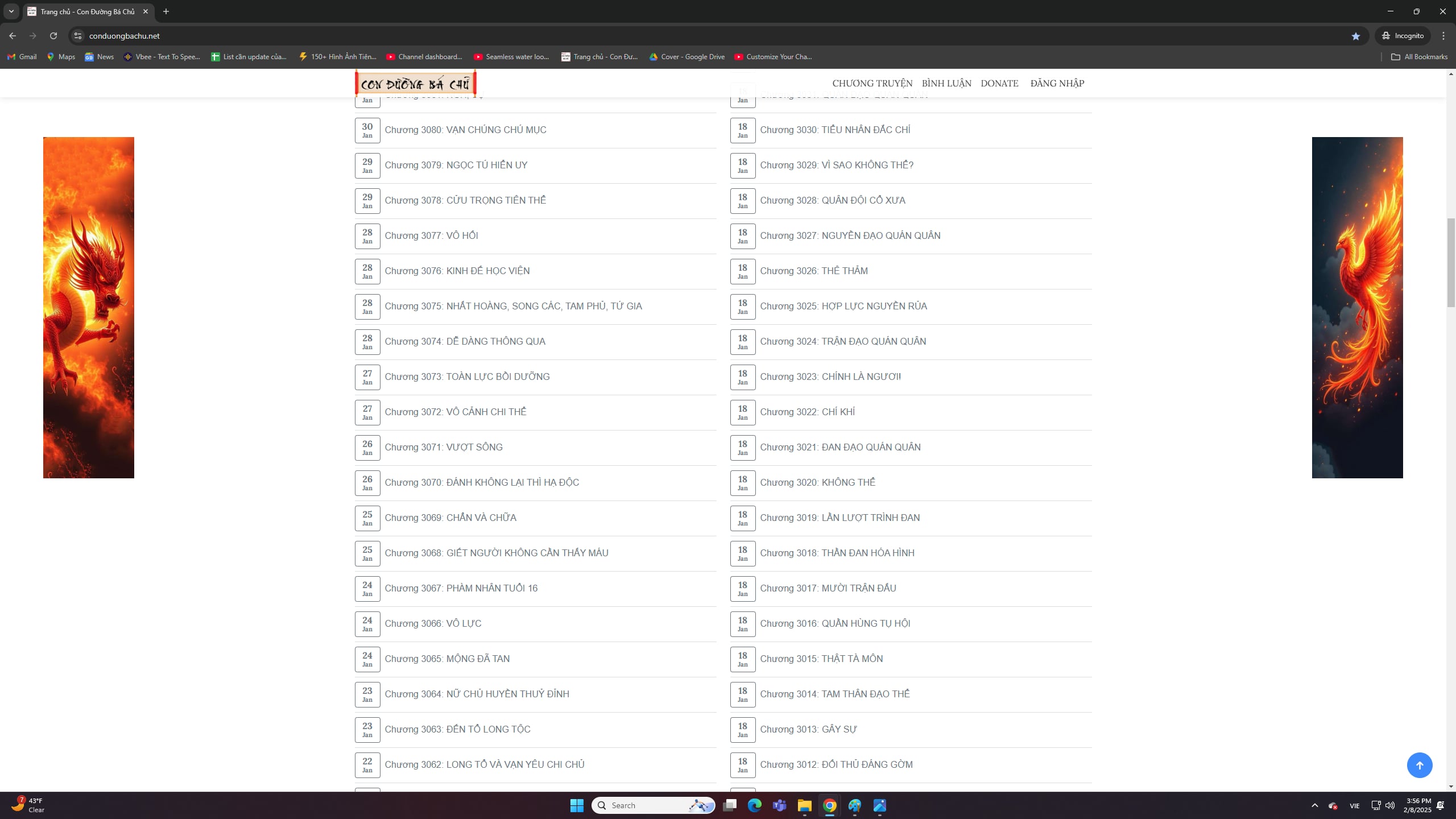Open the site information icon beside URL
Screen dimensions: 1456x819
click(x=78, y=36)
